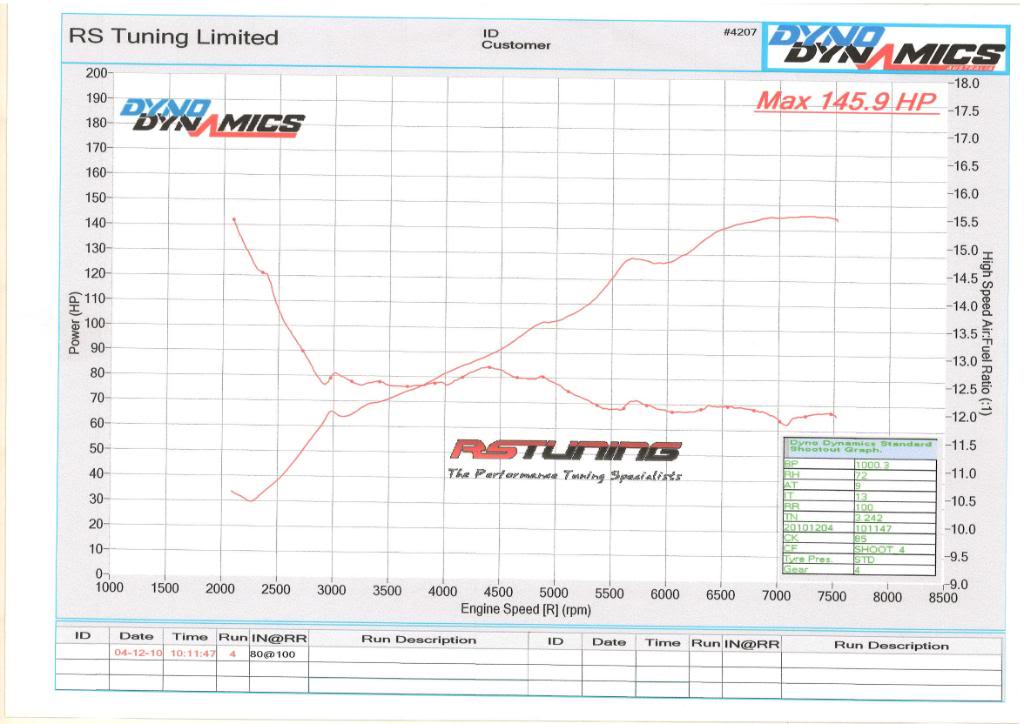This screenshot has height=724, width=1024.
Task: Click the right 'Run Description' column header
Action: click(x=890, y=645)
